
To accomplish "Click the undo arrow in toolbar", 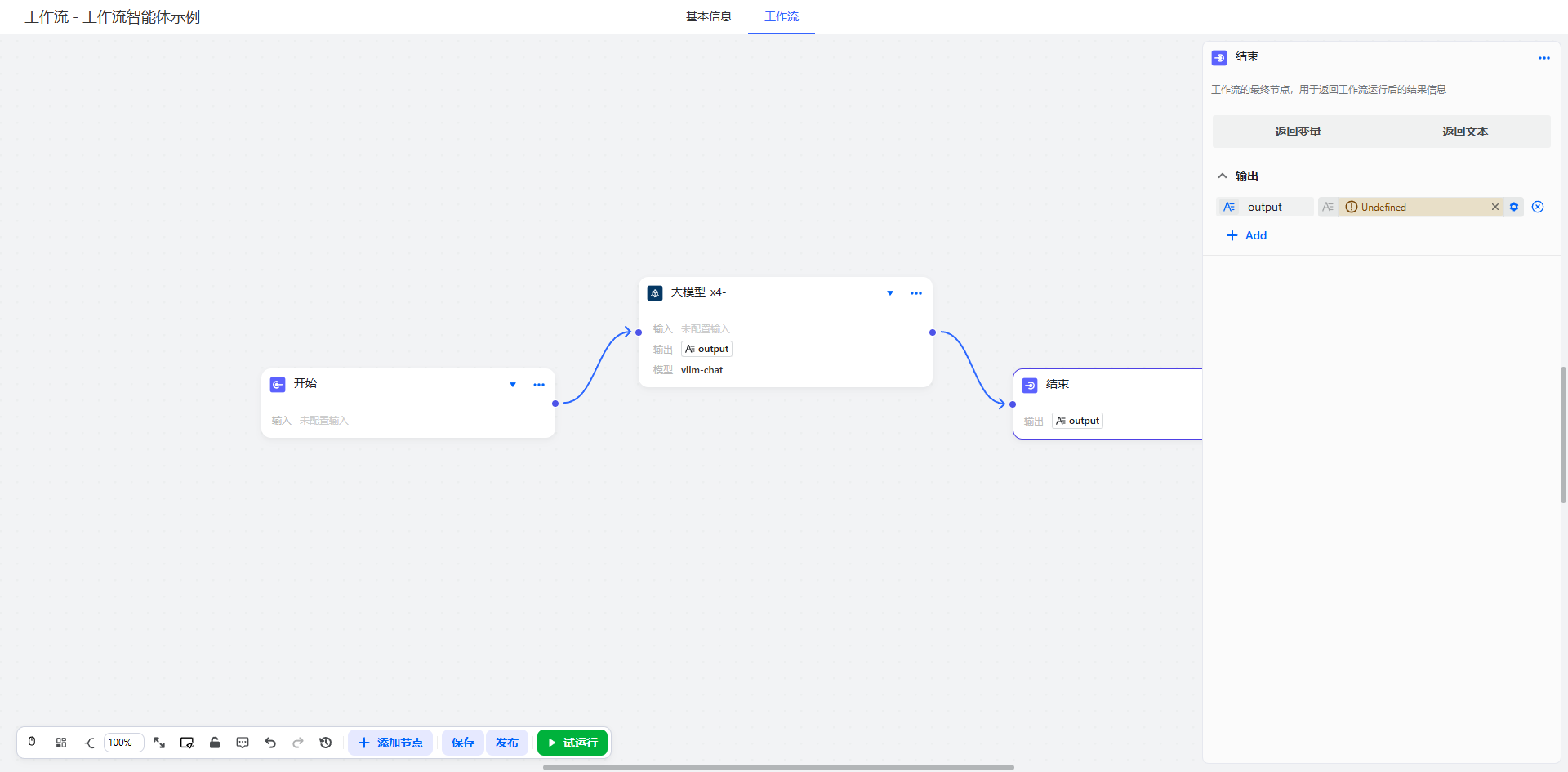I will pos(270,743).
